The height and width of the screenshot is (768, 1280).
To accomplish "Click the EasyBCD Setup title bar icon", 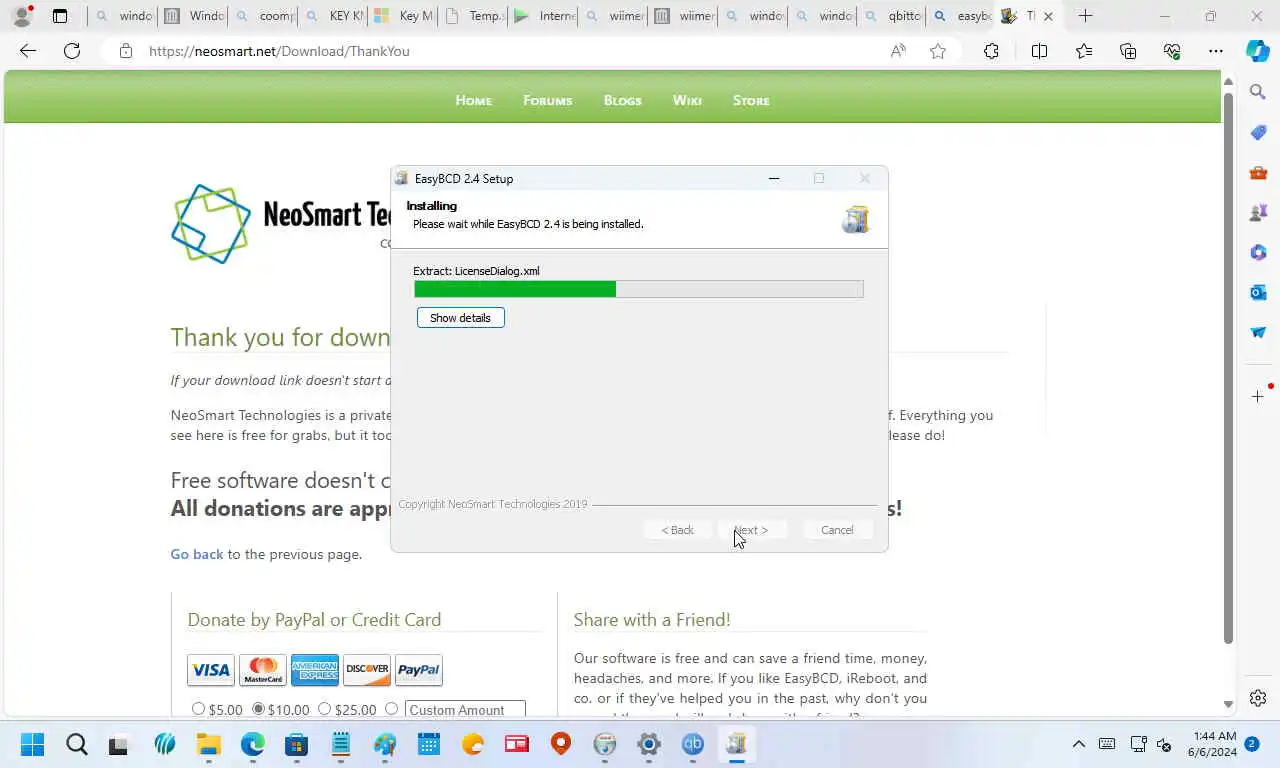I will 402,178.
